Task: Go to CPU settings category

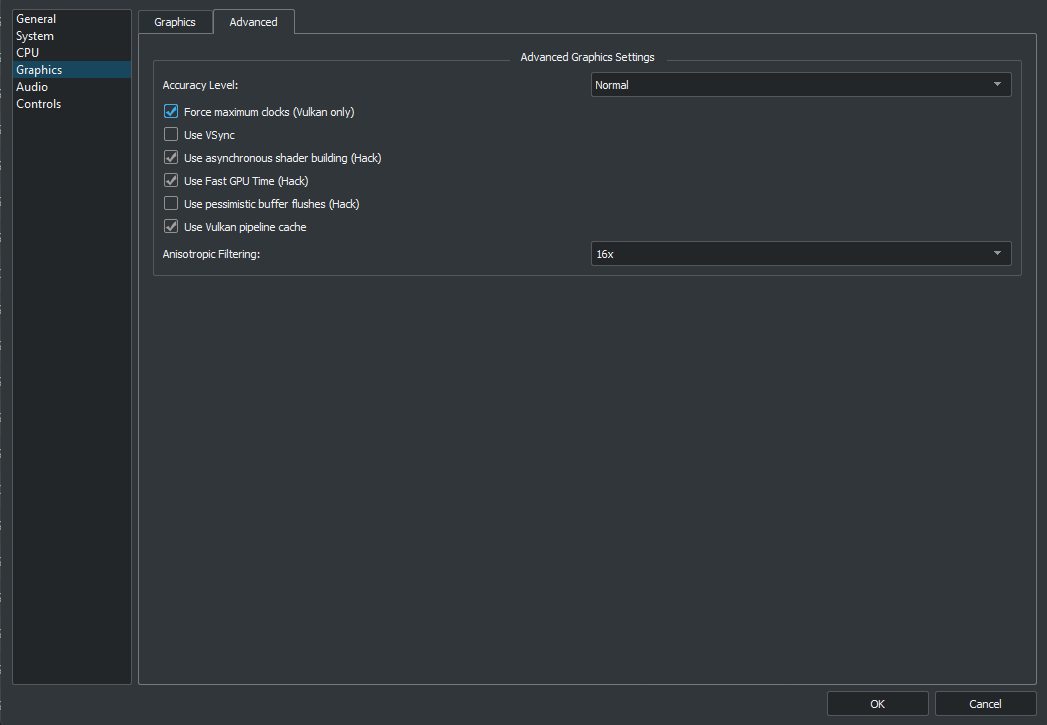Action: click(x=28, y=53)
